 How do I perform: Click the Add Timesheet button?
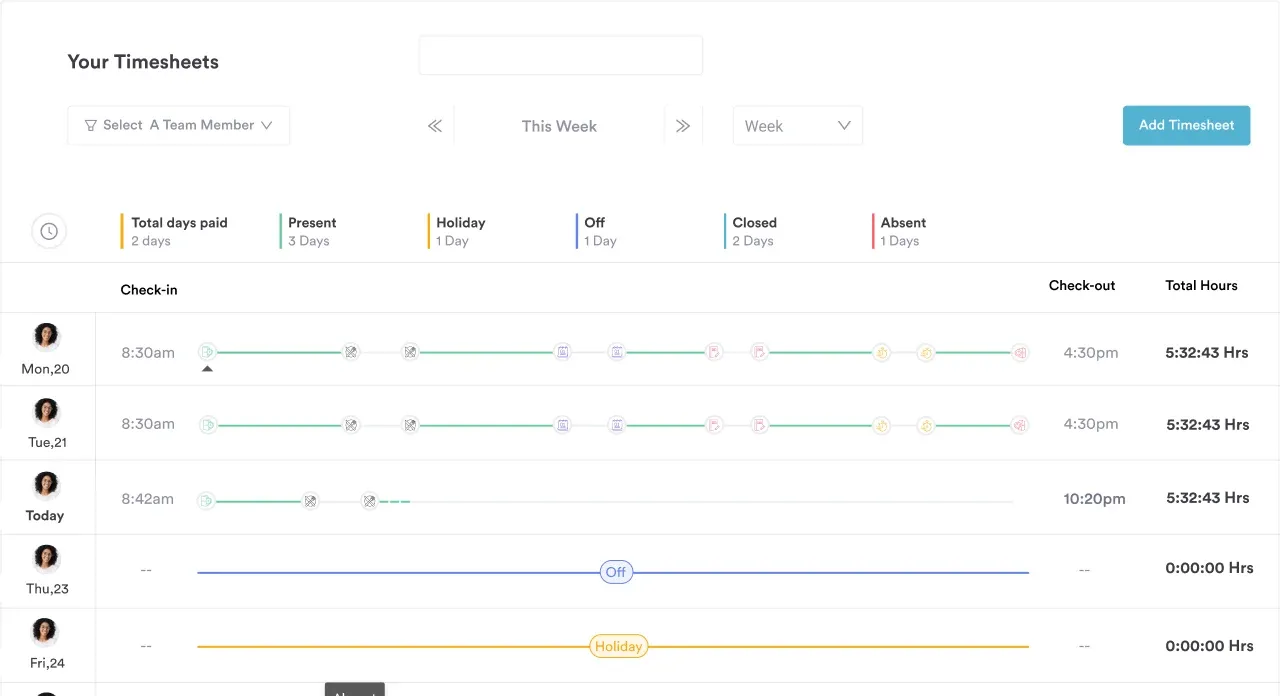tap(1186, 125)
